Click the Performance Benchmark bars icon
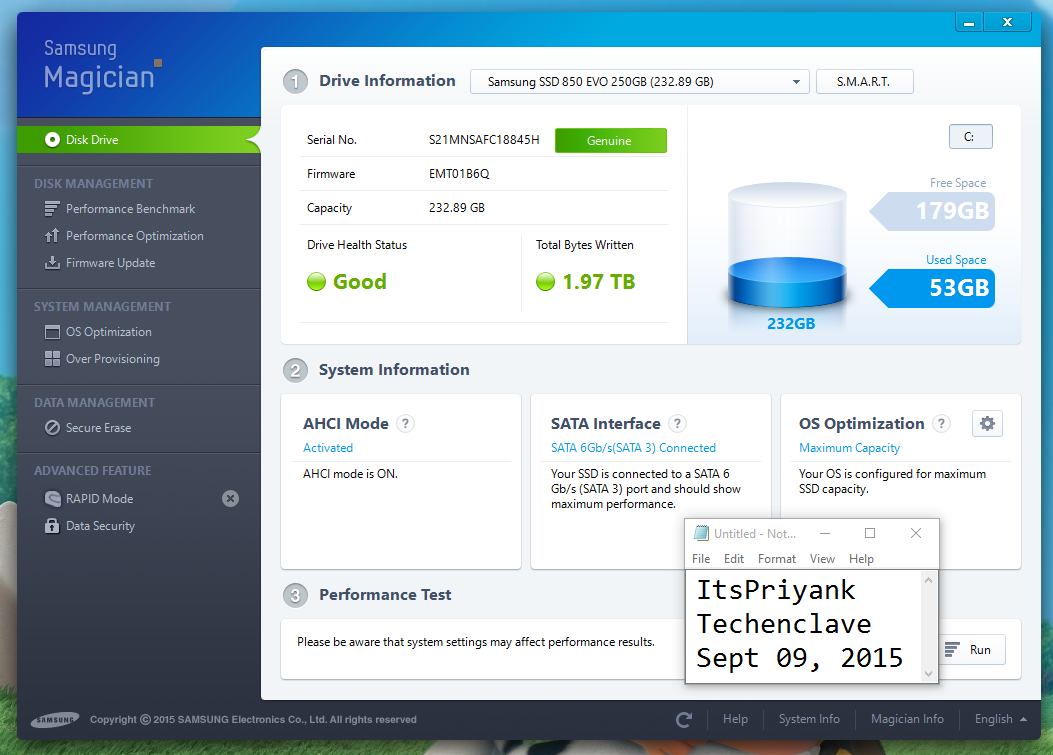This screenshot has height=755, width=1053. pos(52,209)
